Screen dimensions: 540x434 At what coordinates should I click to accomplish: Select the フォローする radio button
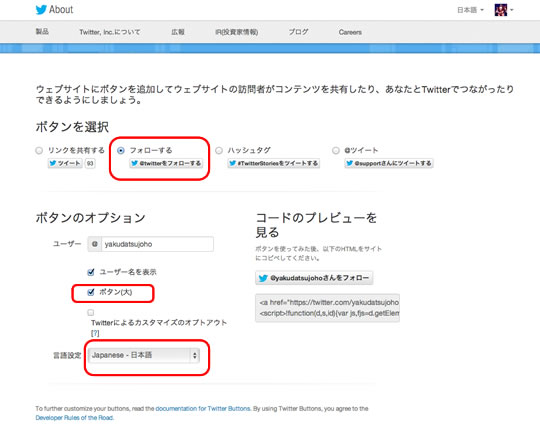121,151
